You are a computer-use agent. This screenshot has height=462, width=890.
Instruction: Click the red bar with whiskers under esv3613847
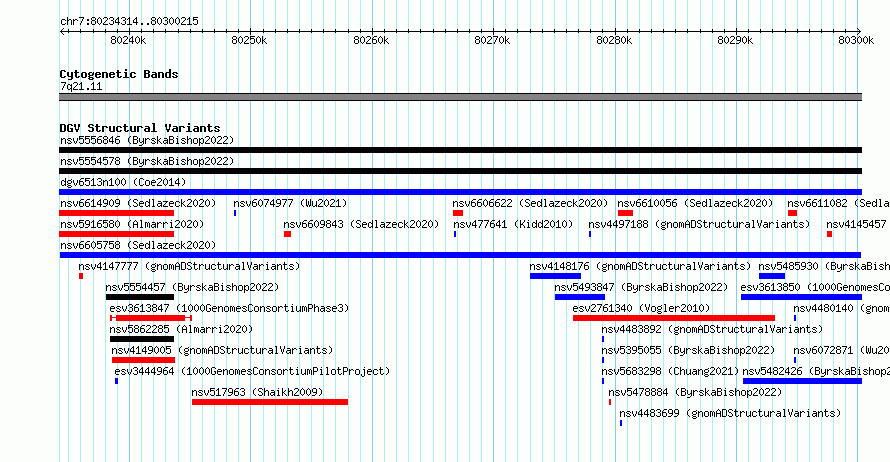[x=151, y=318]
